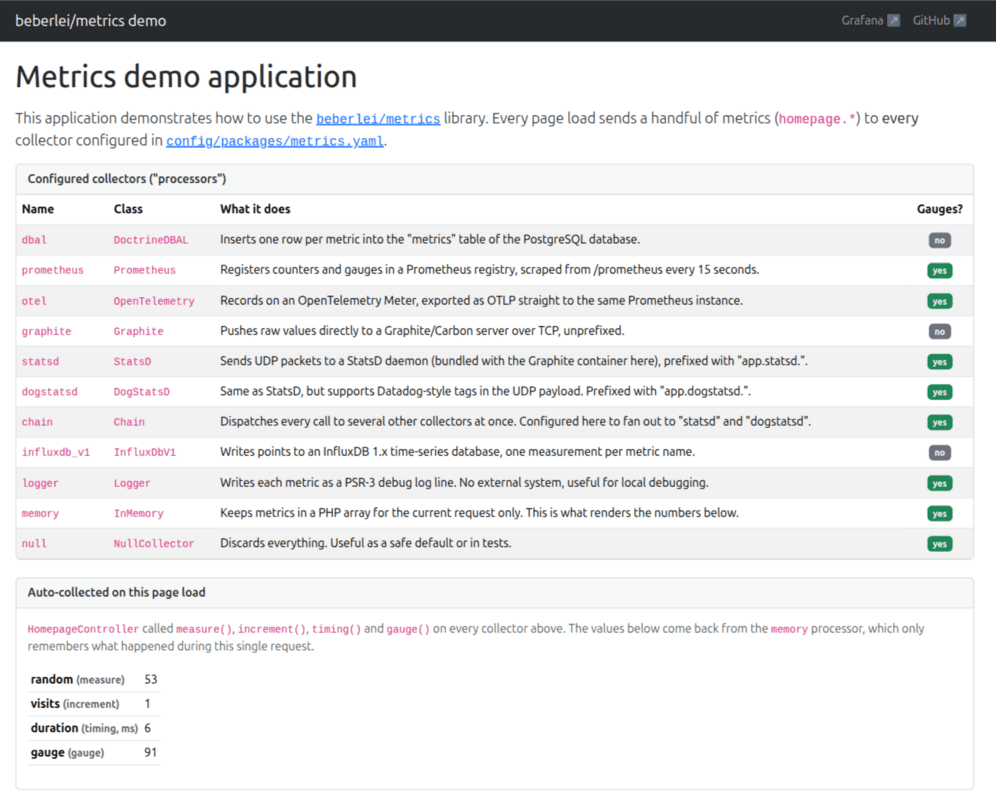Click the 'no' badge in graphite row
Image resolution: width=996 pixels, height=801 pixels.
(939, 332)
